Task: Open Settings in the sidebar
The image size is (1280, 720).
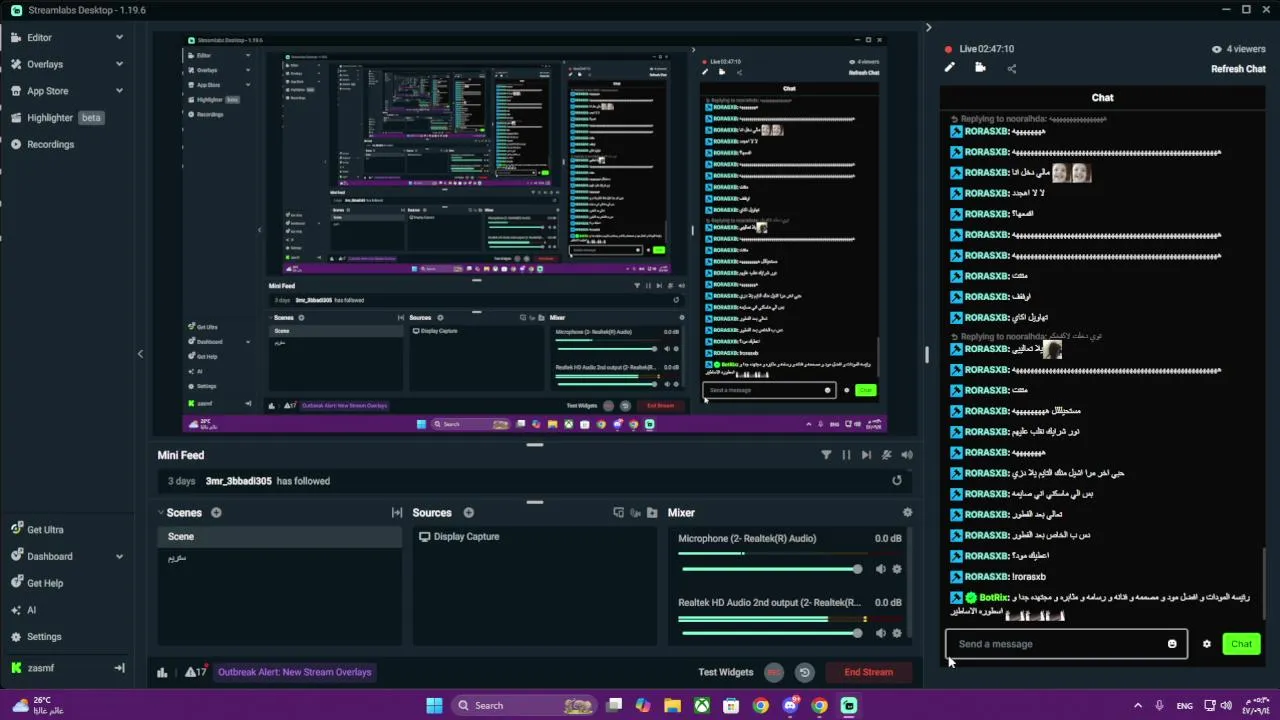Action: tap(44, 637)
